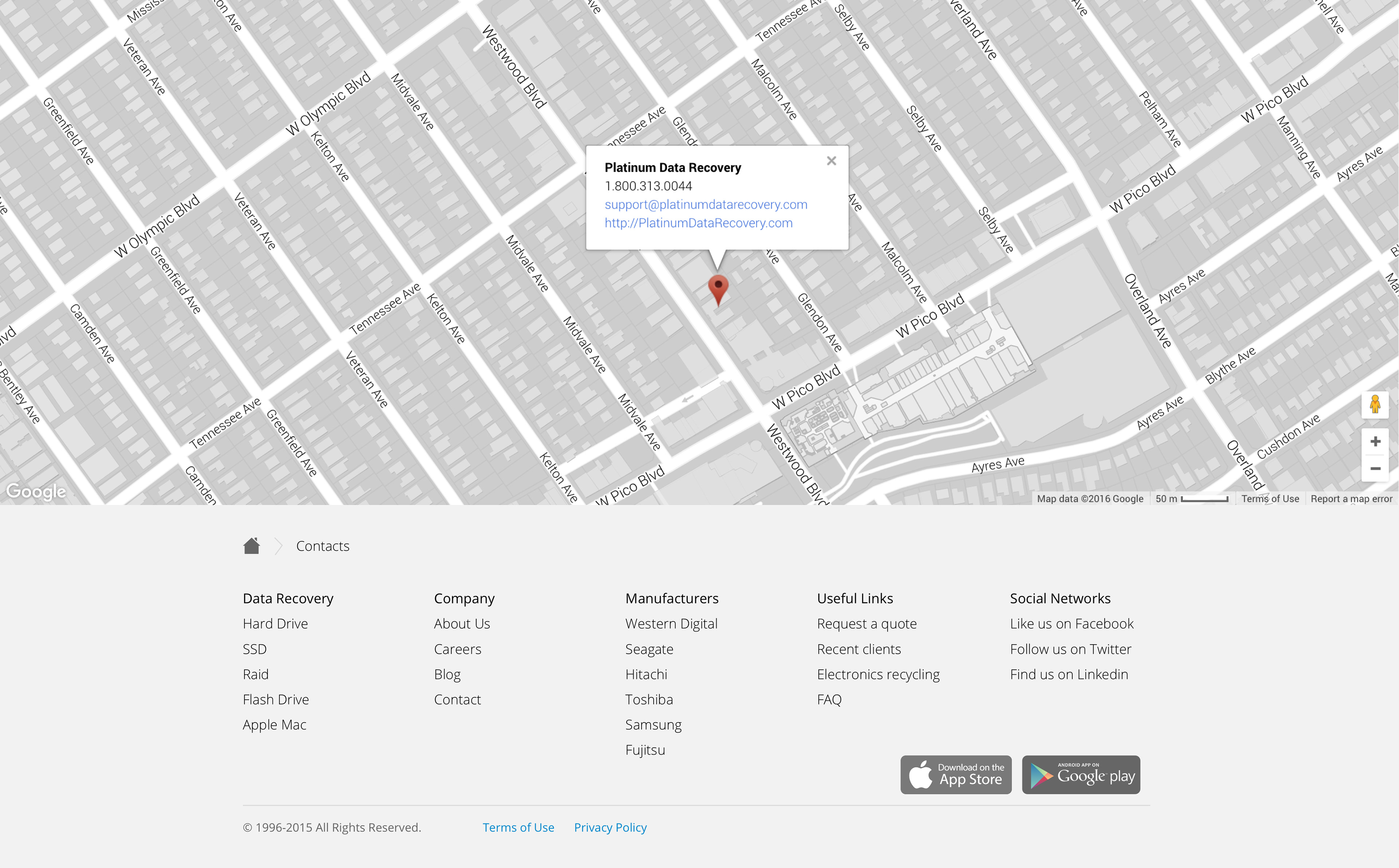Open the Western Digital manufacturer link

pos(671,624)
